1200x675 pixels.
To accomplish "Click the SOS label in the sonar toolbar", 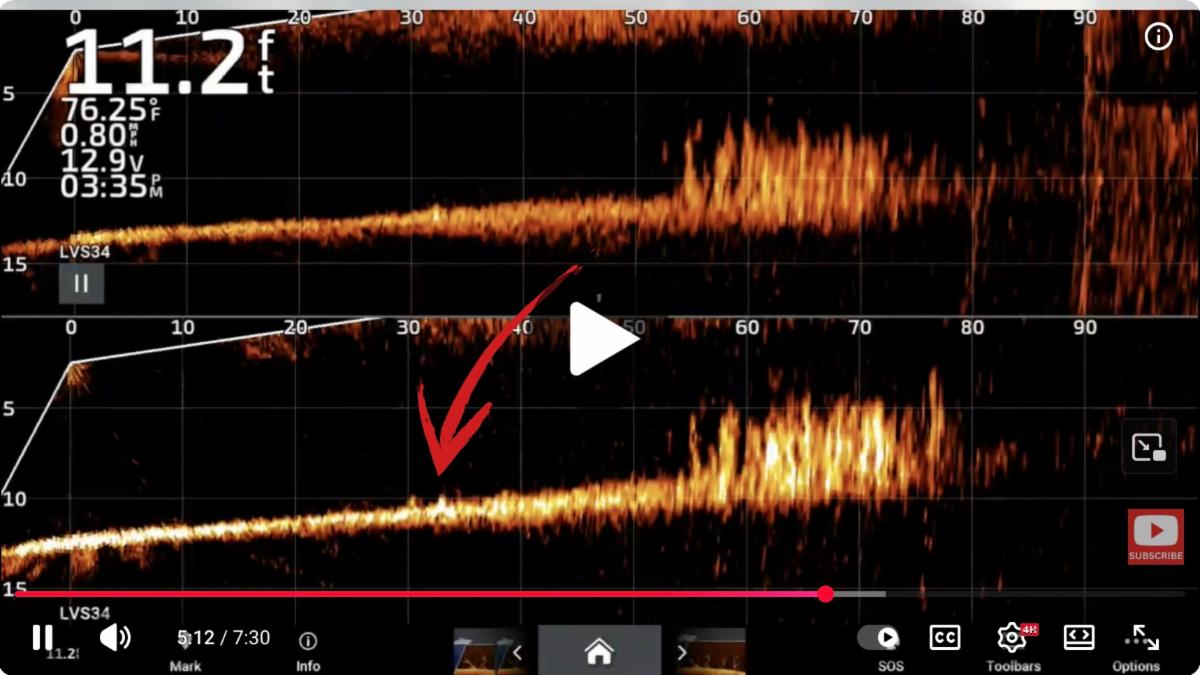I will tap(891, 666).
